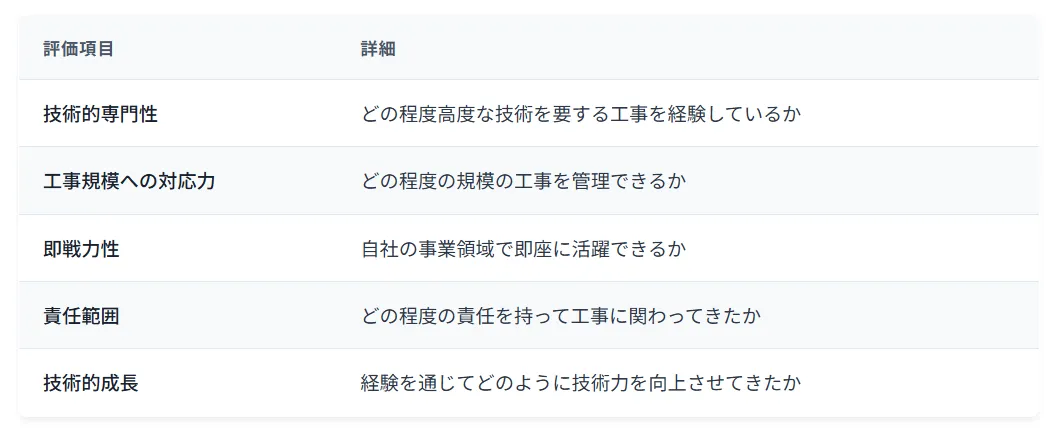Click the description text for 技術的専門性
Viewport: 1054px width, 435px height.
[x=581, y=114]
